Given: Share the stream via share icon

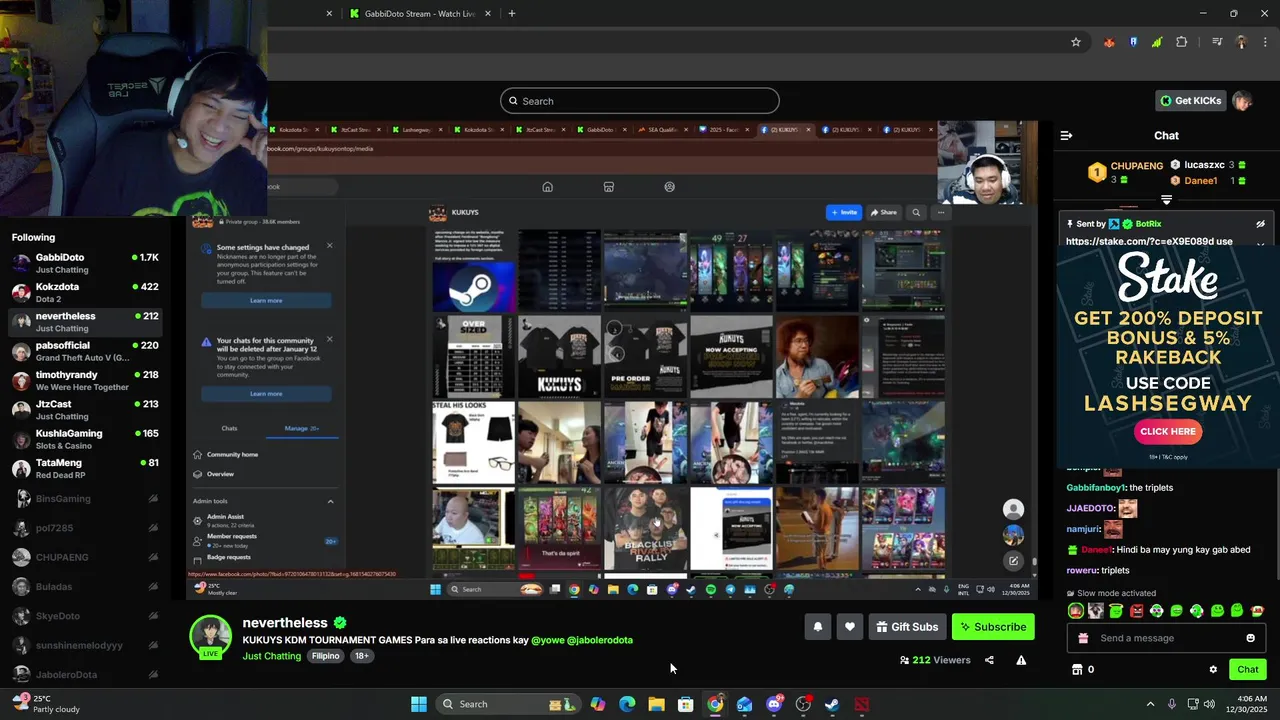Looking at the screenshot, I should pyautogui.click(x=989, y=660).
